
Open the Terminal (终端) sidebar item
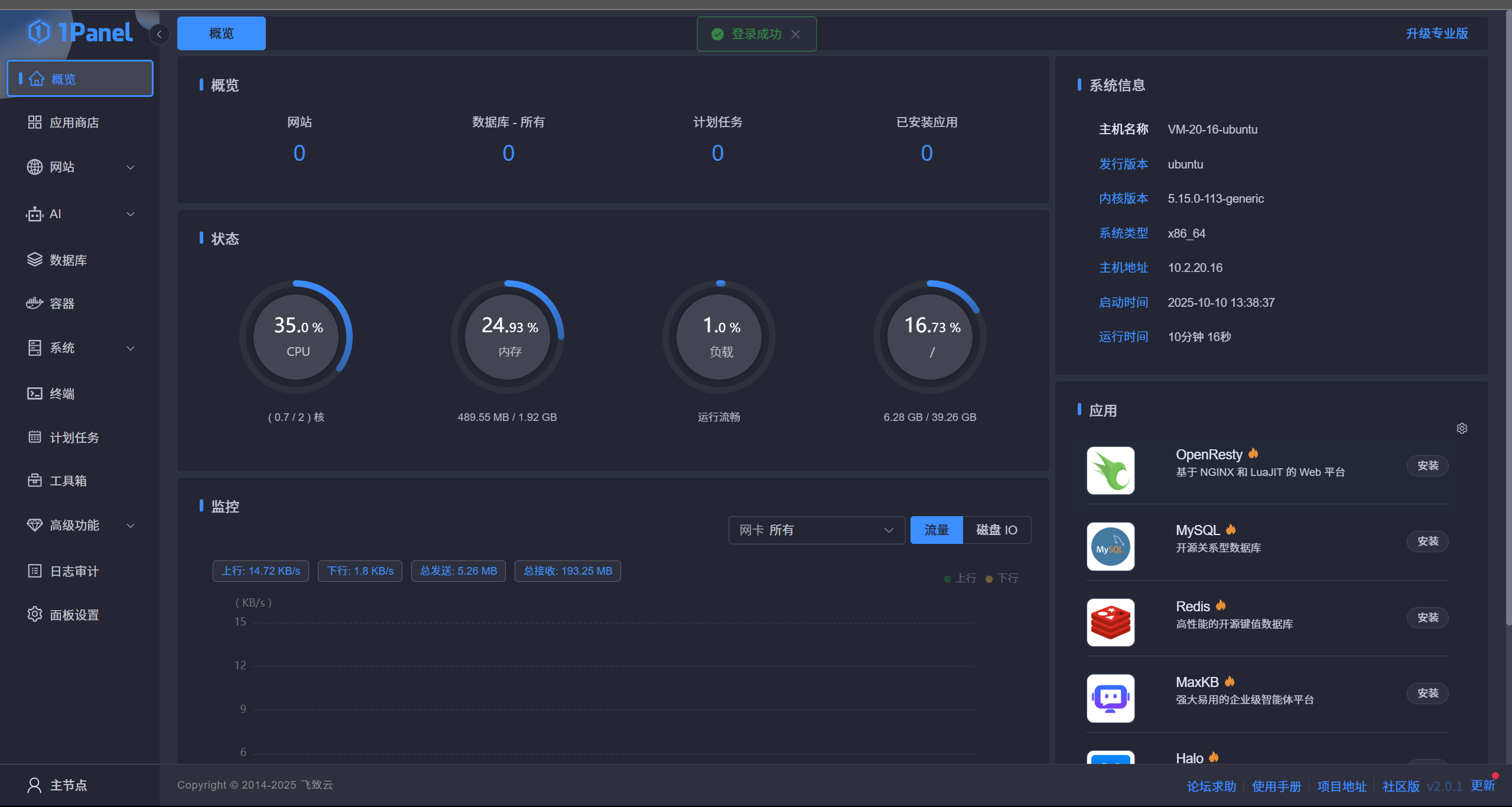pos(61,394)
